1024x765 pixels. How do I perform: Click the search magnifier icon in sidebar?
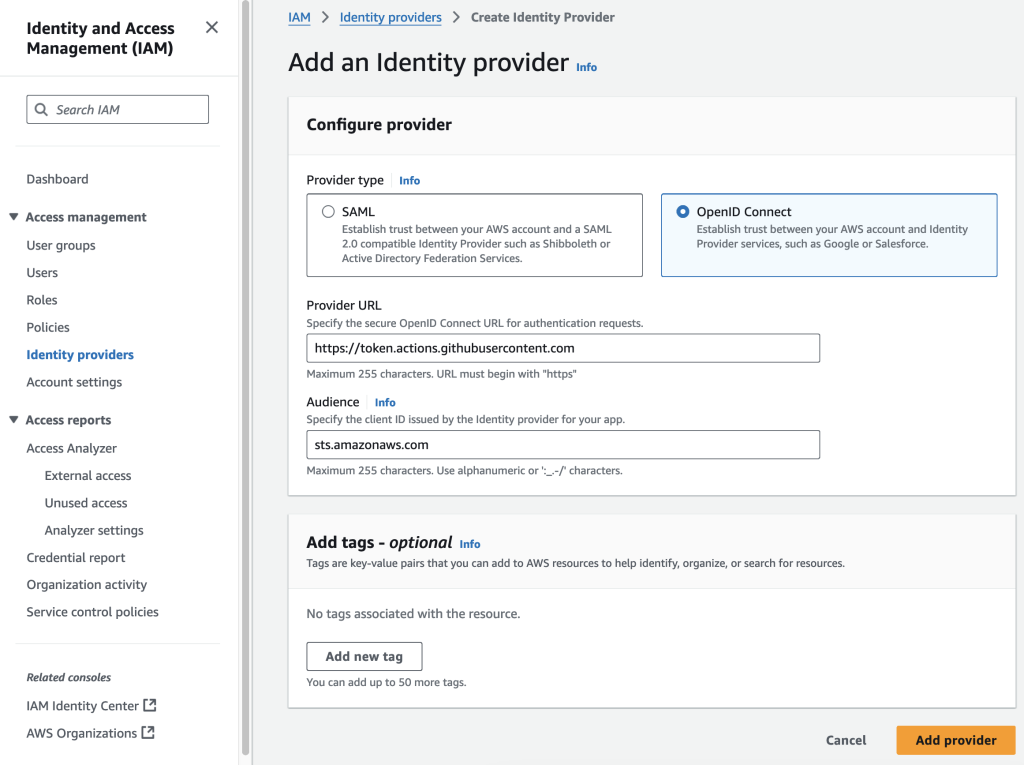coord(41,110)
